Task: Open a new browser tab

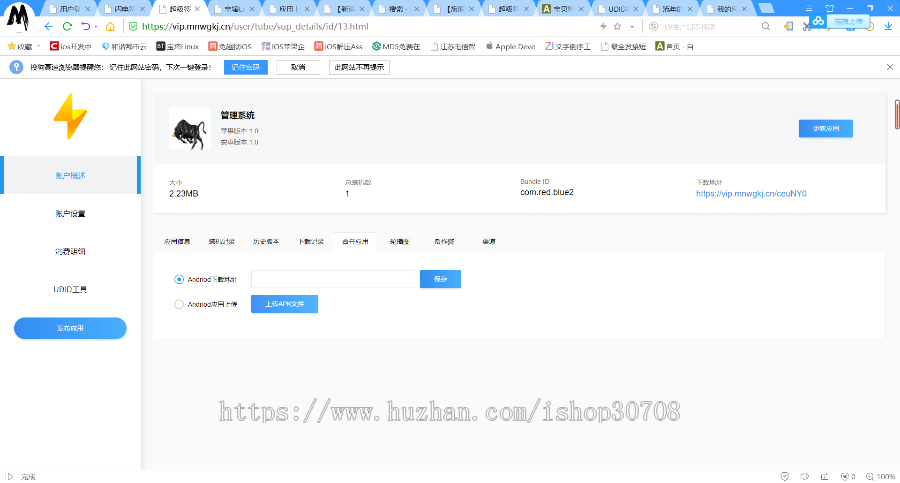Action: [766, 8]
